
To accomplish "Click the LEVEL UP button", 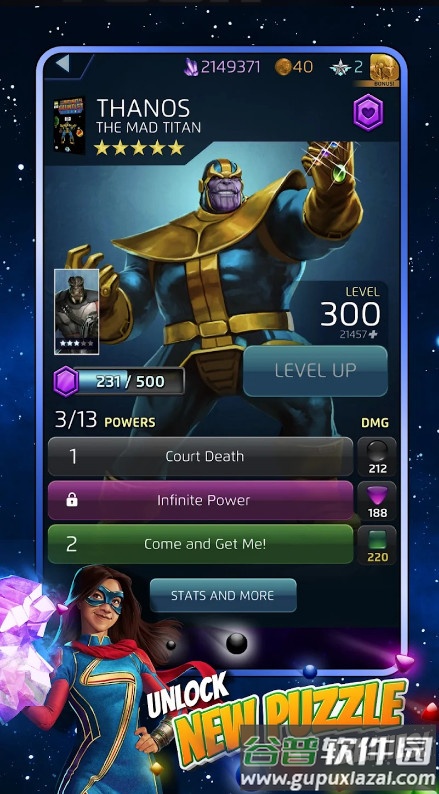I will pos(315,371).
